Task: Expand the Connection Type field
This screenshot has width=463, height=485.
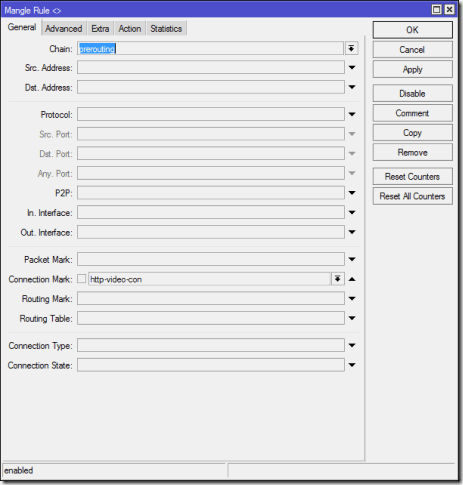Action: (352, 345)
